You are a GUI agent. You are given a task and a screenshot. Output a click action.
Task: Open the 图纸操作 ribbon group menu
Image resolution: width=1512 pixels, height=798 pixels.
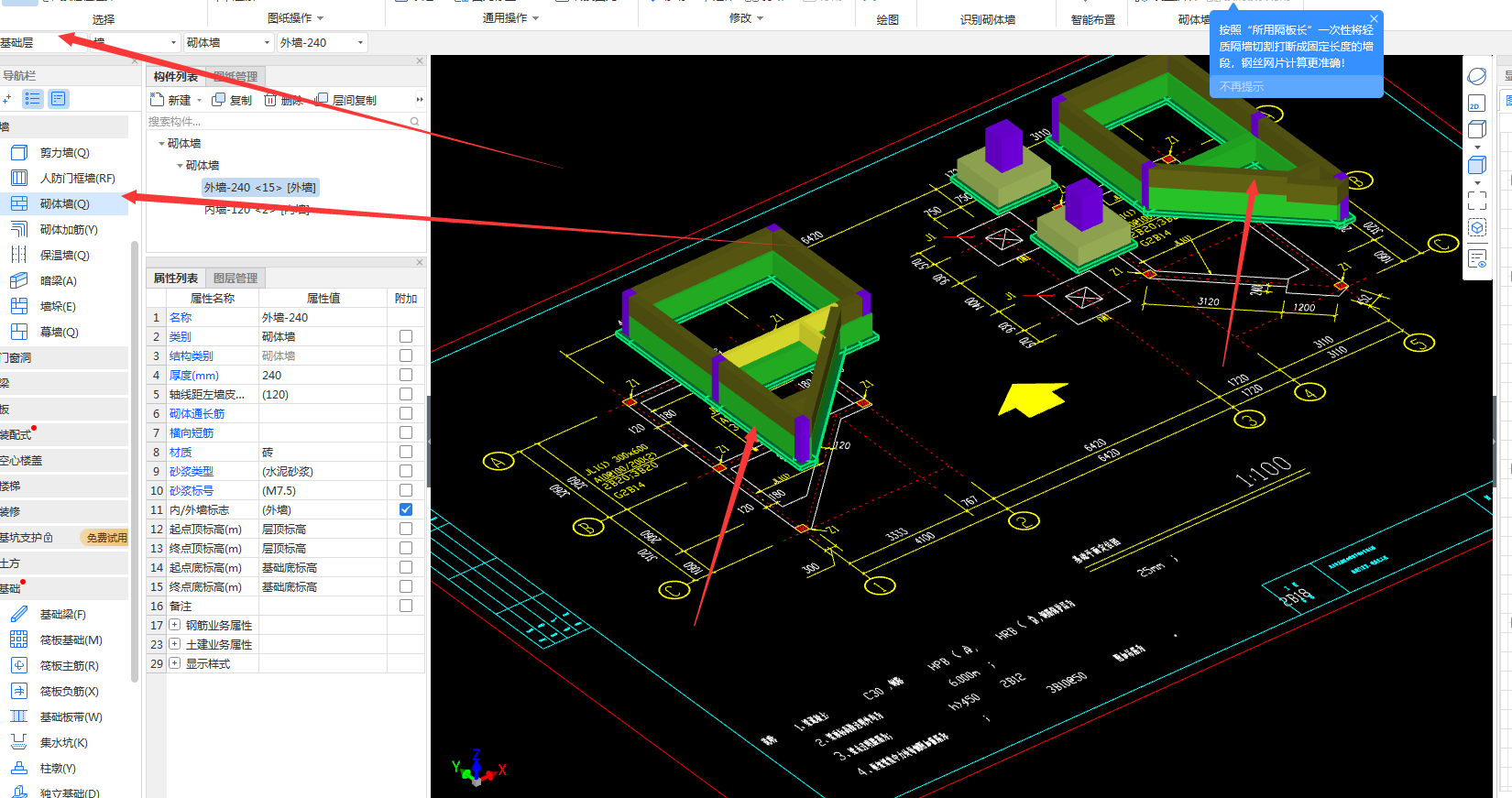coord(296,18)
